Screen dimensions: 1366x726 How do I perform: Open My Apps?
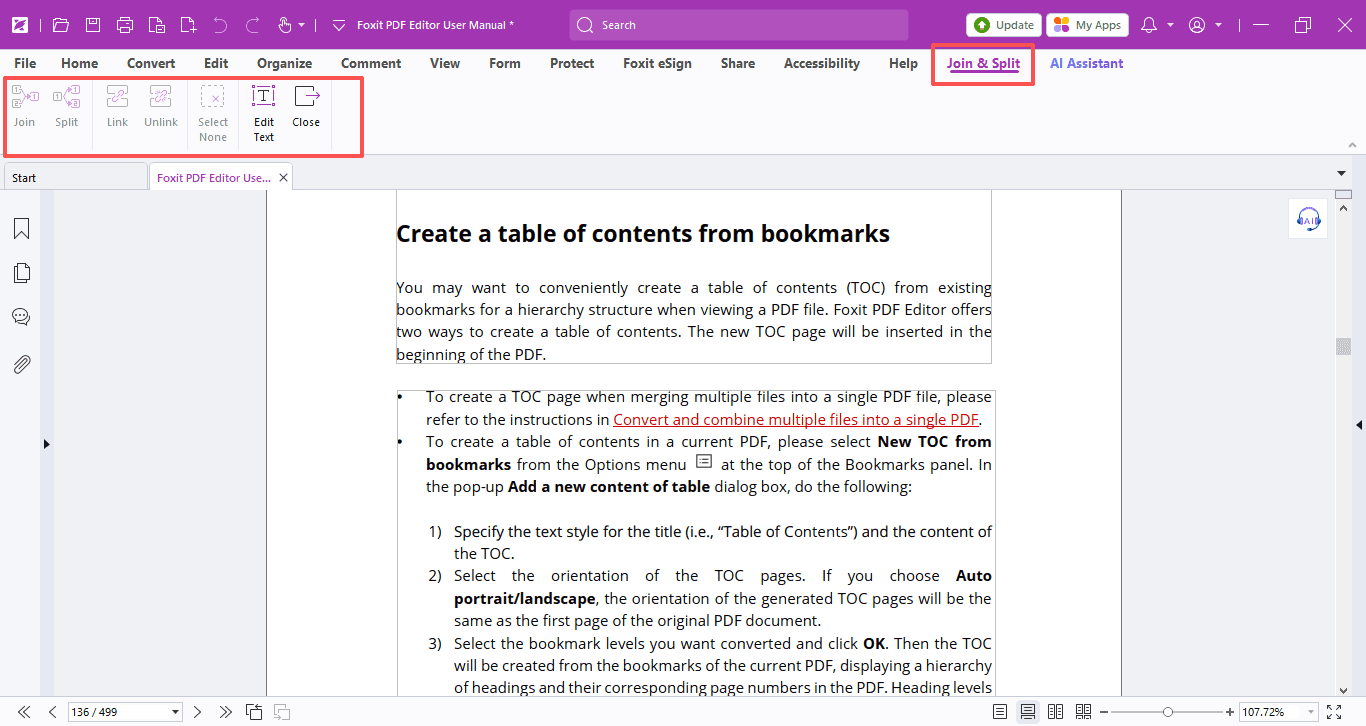click(1088, 25)
